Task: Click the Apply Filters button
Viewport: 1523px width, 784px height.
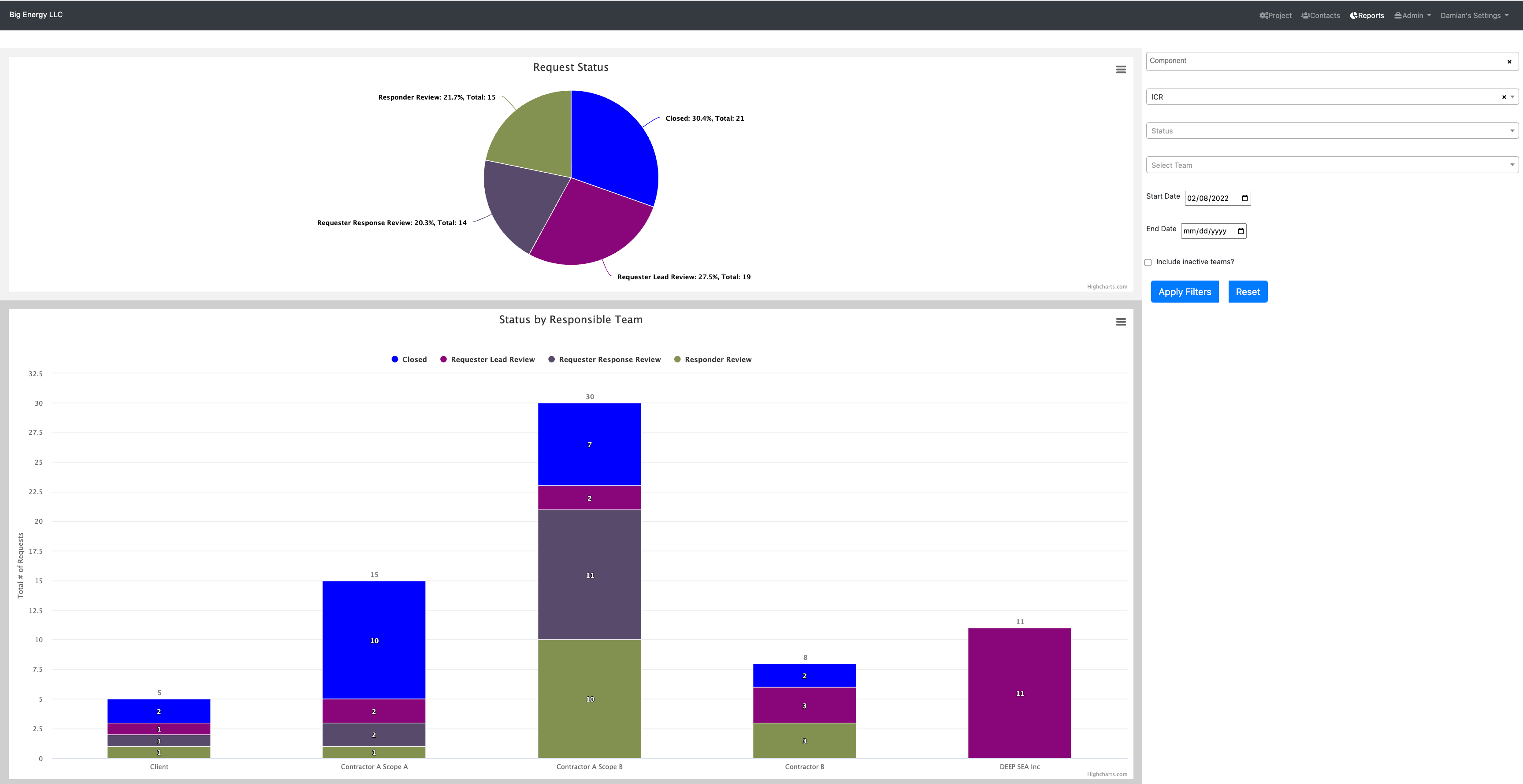Action: pyautogui.click(x=1184, y=292)
